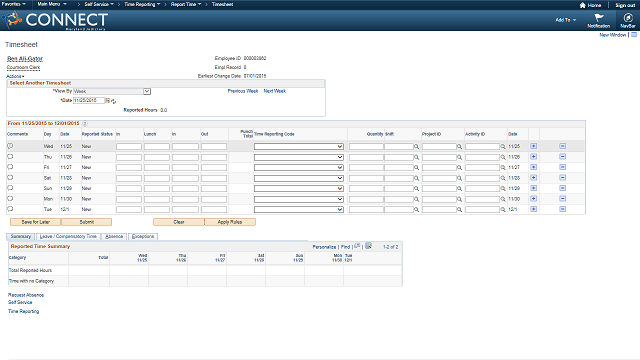Open the View By dropdown
The image size is (640, 360).
coord(112,91)
